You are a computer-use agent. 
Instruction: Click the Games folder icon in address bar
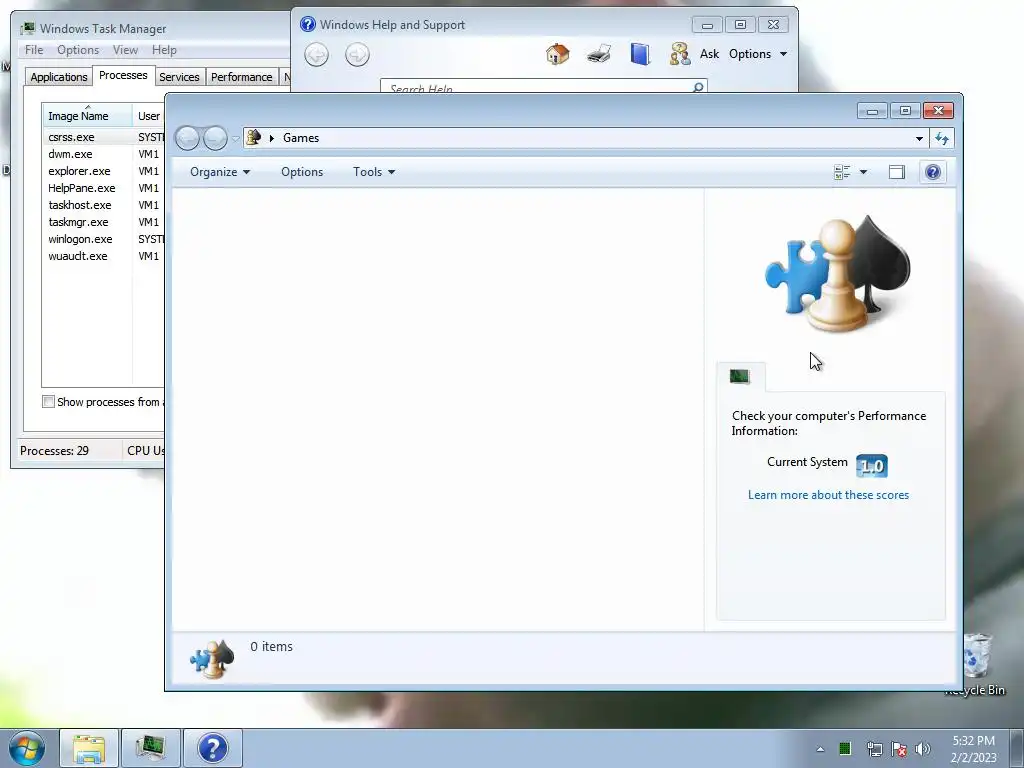click(x=254, y=138)
